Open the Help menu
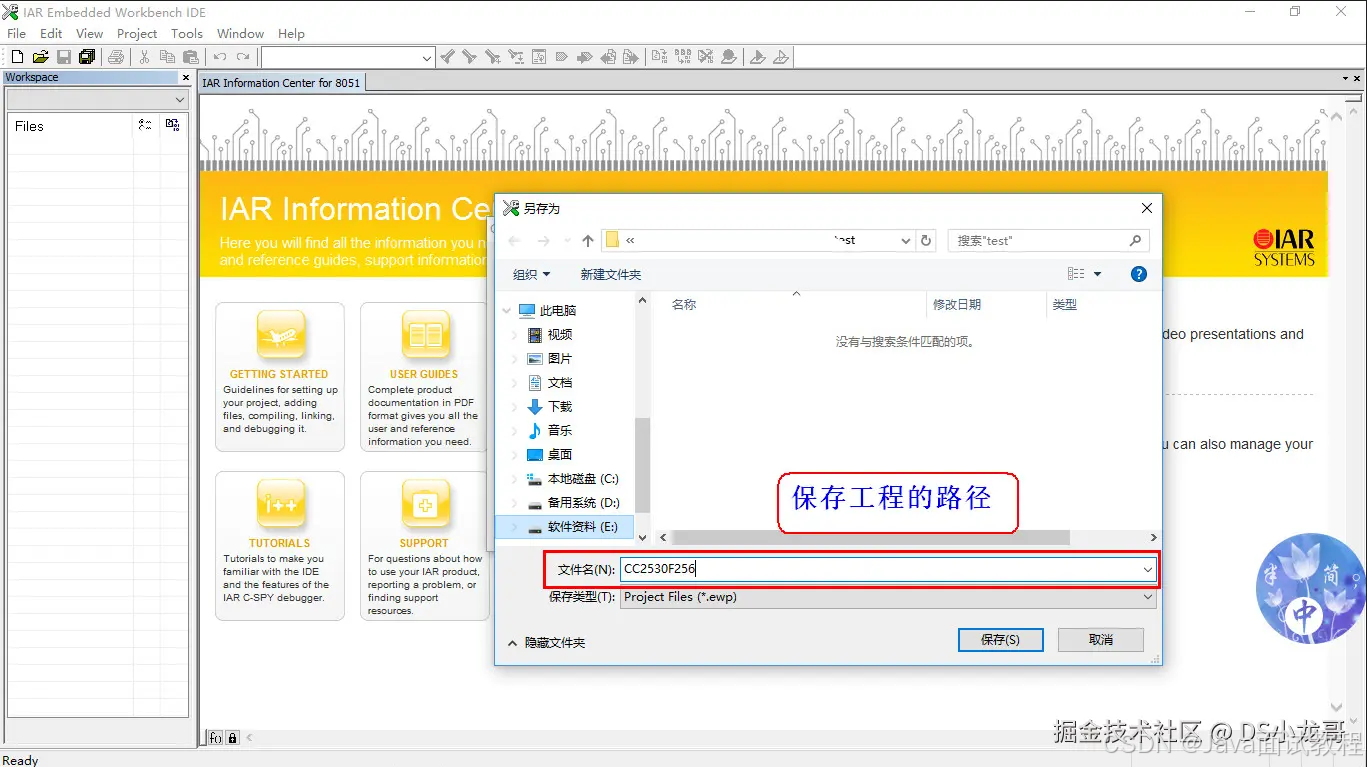 pyautogui.click(x=291, y=33)
